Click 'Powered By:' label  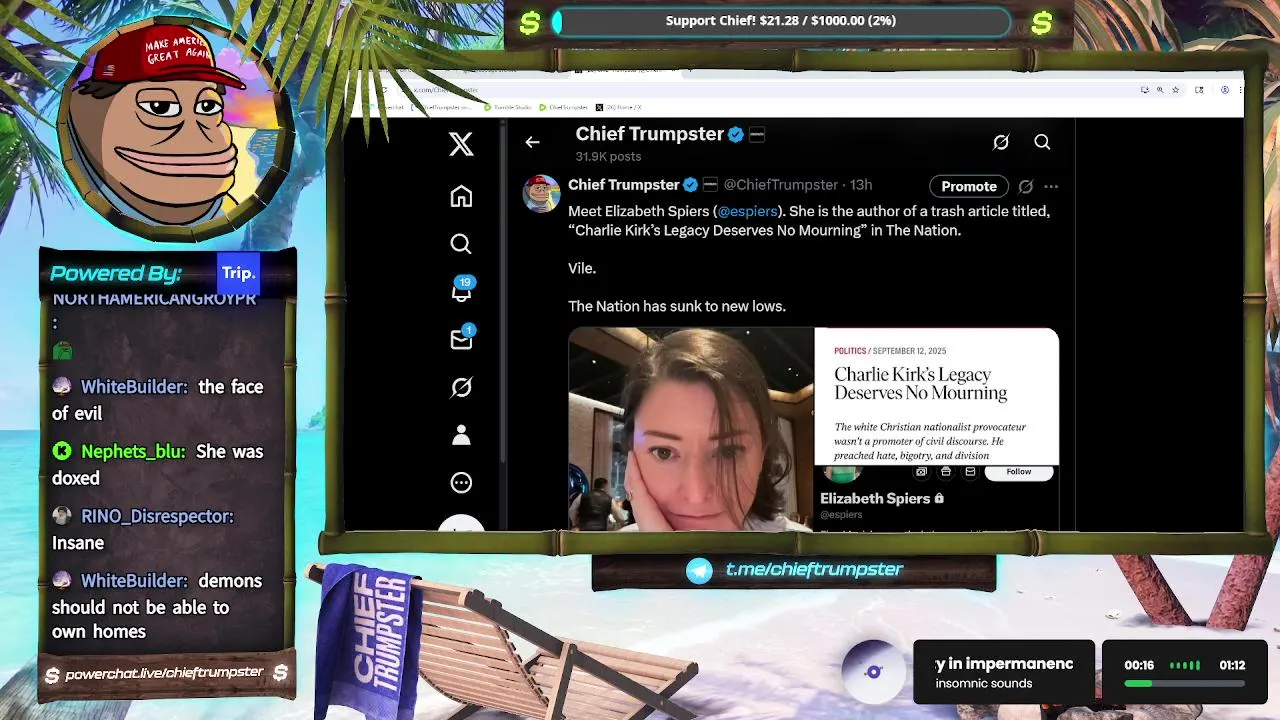(x=115, y=273)
